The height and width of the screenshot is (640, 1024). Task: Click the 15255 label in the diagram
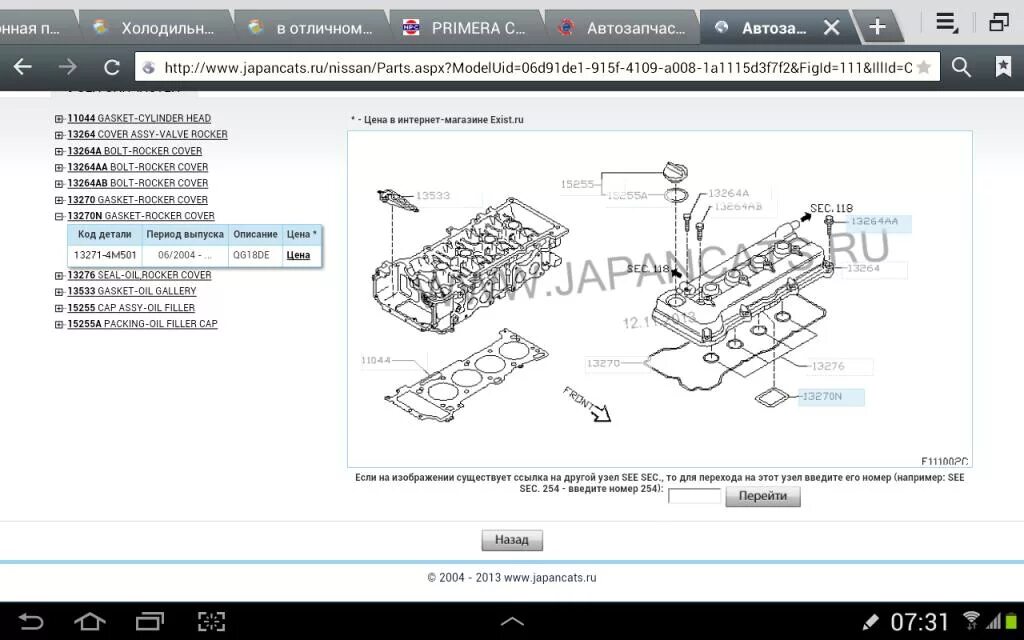tap(577, 184)
